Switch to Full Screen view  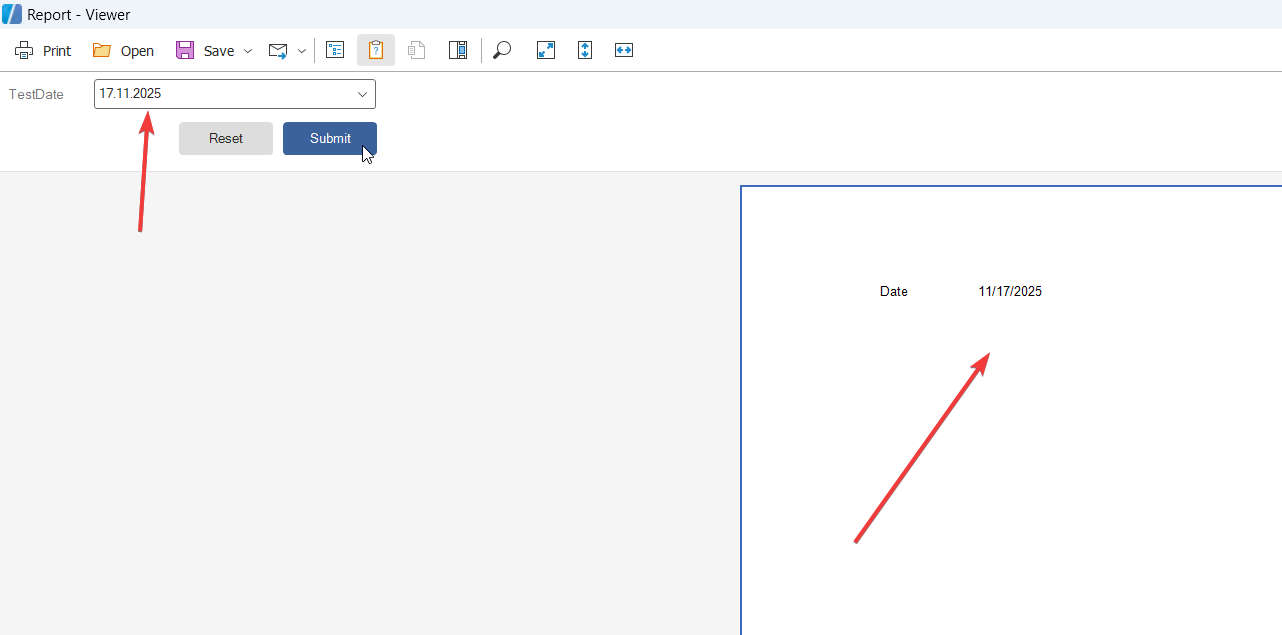546,50
